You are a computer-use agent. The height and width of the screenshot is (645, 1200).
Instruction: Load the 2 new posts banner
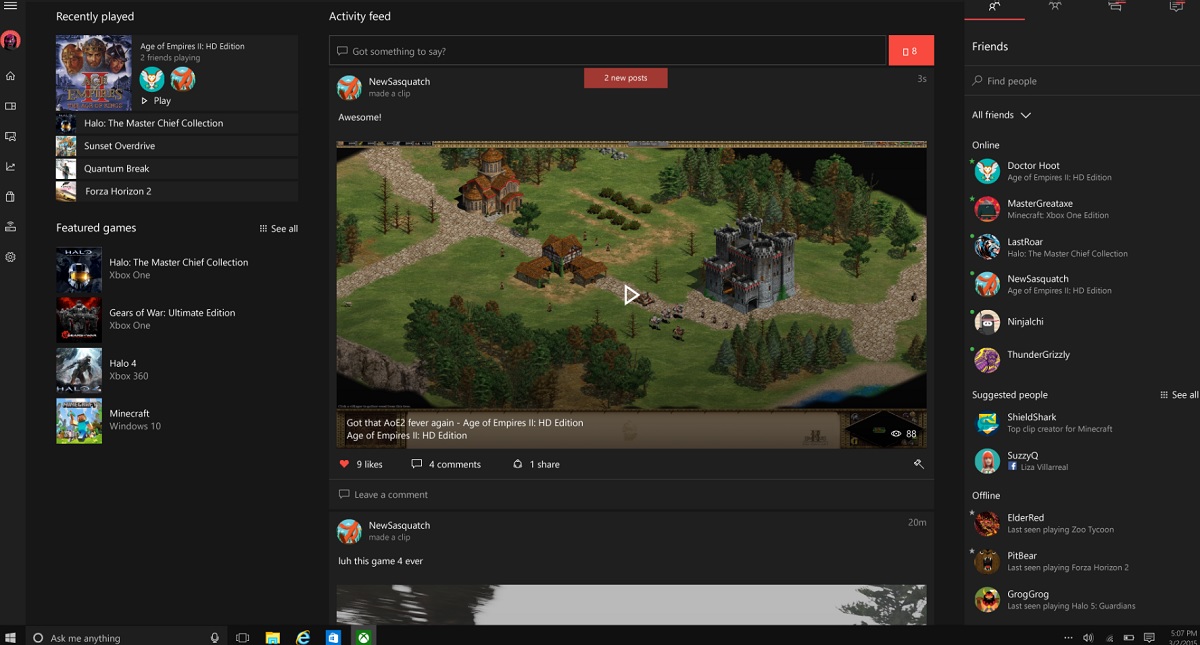click(x=625, y=78)
